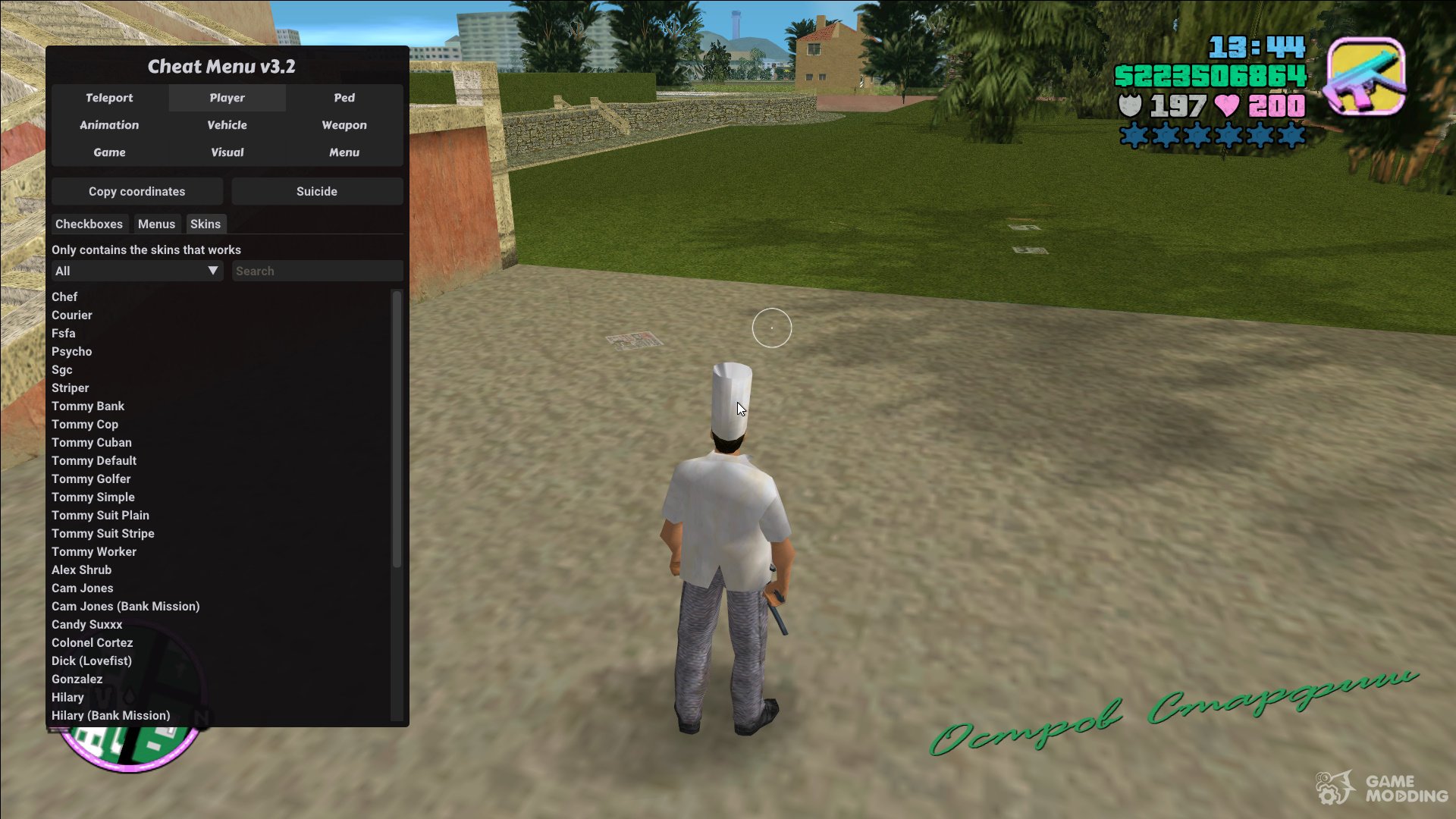Click the Ped menu button
Image resolution: width=1456 pixels, height=819 pixels.
pyautogui.click(x=344, y=97)
